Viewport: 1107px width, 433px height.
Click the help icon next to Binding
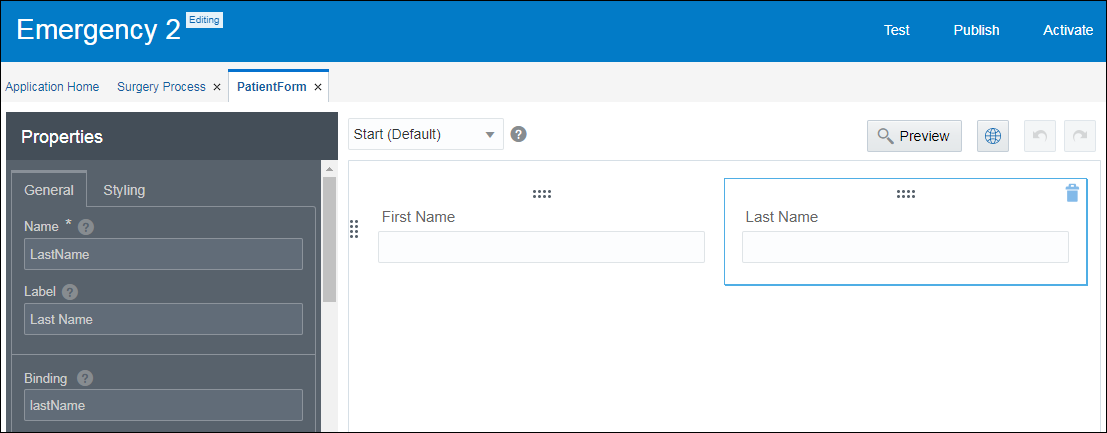pos(85,378)
